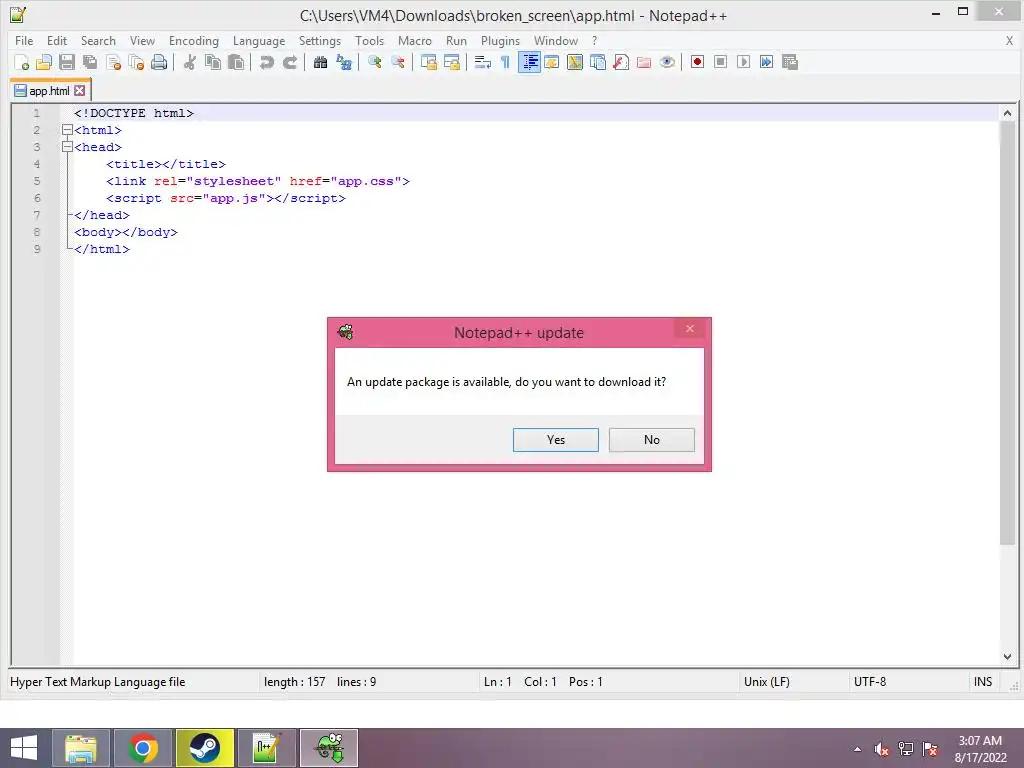Toggle the highlighted Indent Guide icon
1024x768 pixels.
(529, 62)
